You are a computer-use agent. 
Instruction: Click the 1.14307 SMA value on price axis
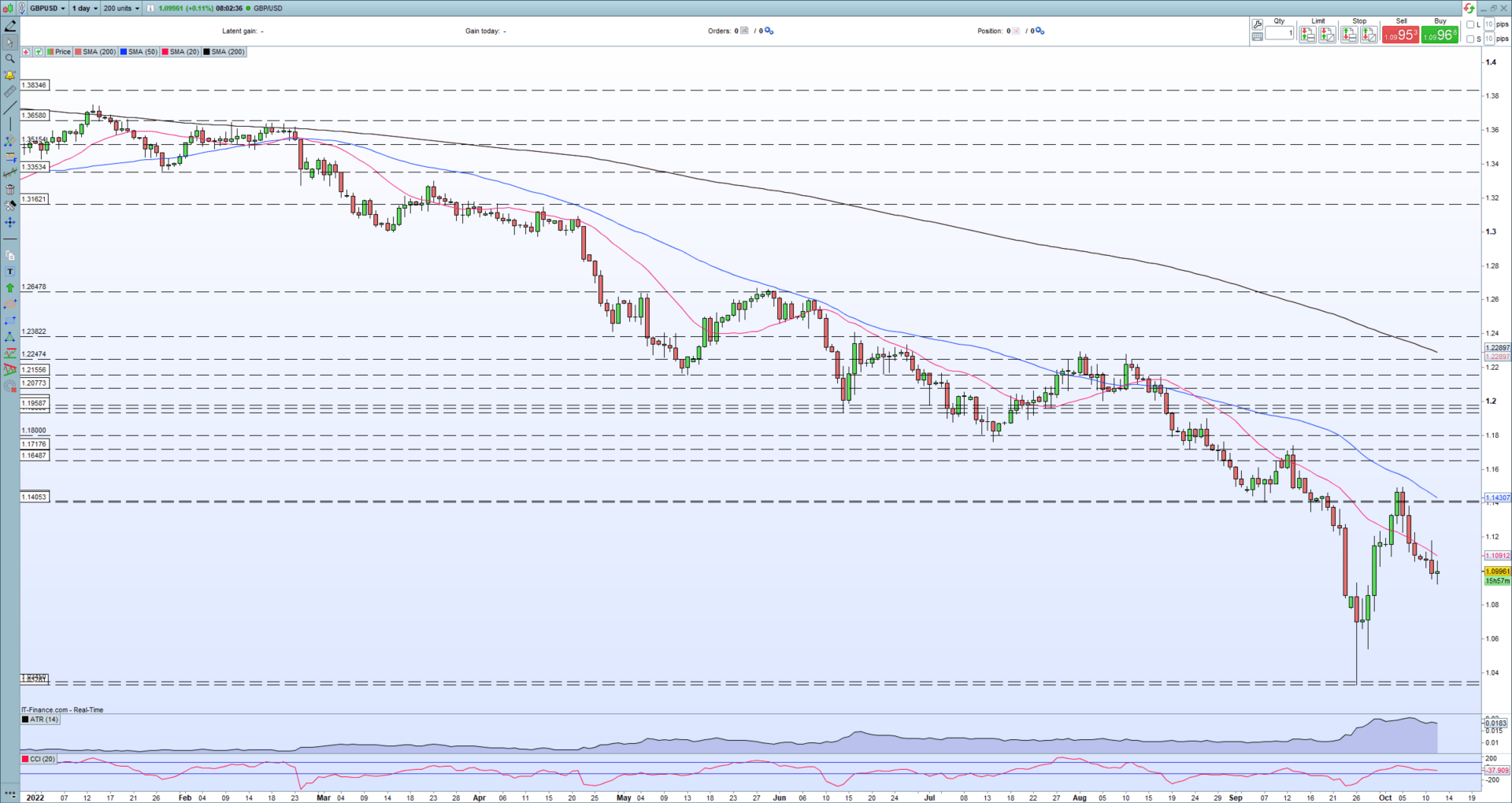pyautogui.click(x=1497, y=498)
